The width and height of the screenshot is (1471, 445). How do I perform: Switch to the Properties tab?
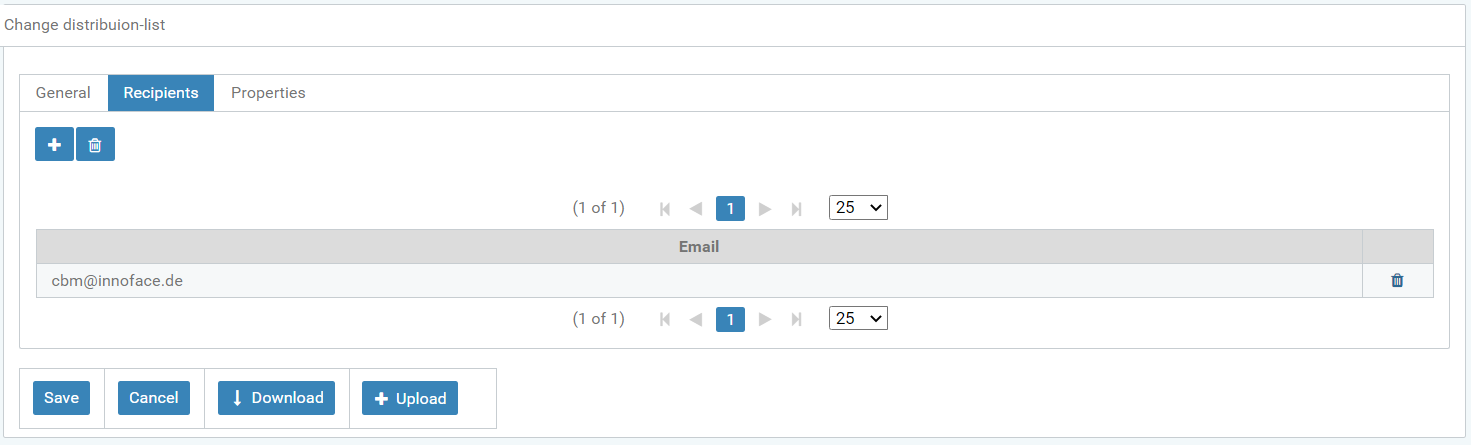[x=268, y=93]
